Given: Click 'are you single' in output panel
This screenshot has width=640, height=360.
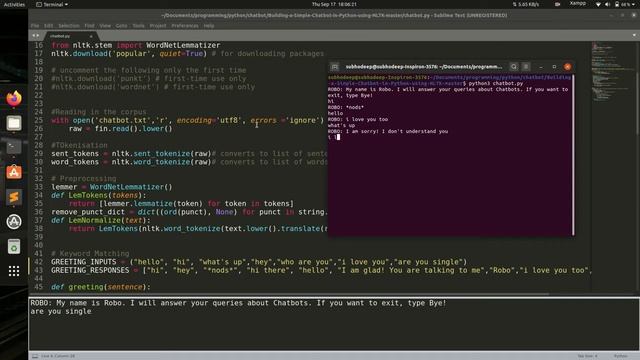Looking at the screenshot, I should 61,311.
